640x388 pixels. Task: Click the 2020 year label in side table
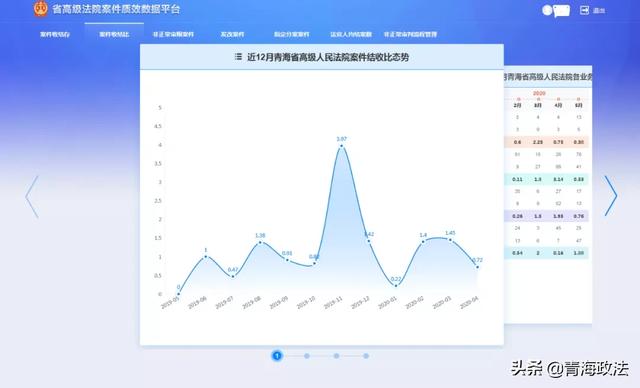point(539,93)
